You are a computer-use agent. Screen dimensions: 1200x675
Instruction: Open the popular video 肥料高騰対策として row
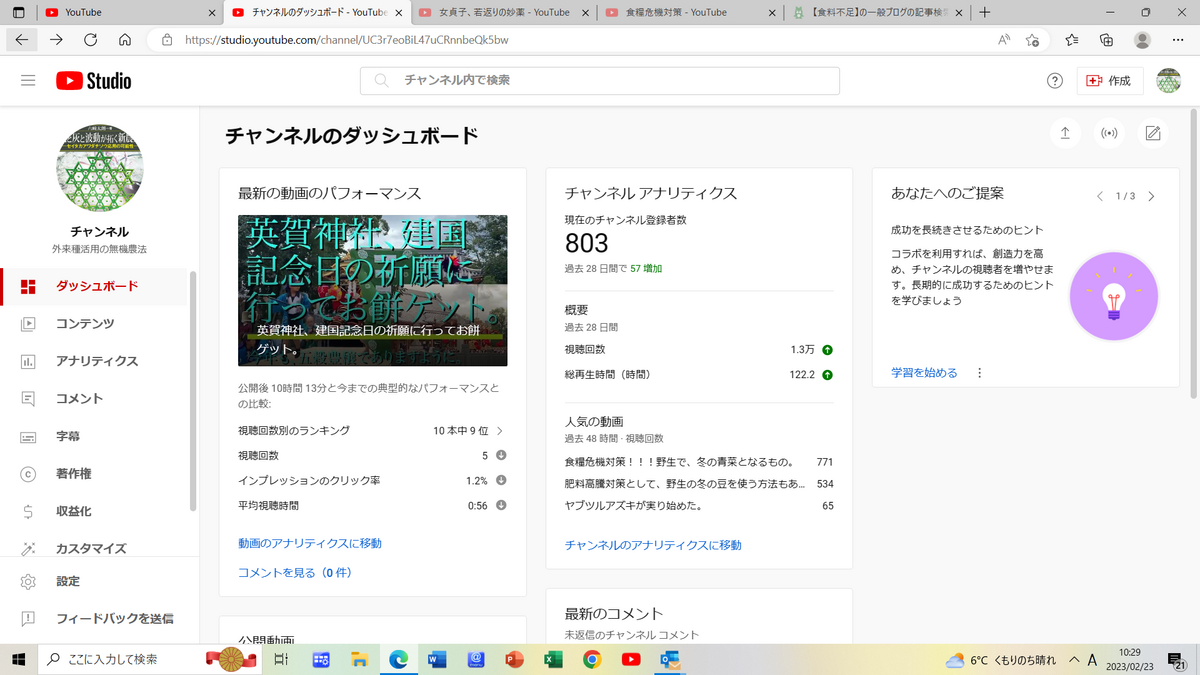(699, 484)
